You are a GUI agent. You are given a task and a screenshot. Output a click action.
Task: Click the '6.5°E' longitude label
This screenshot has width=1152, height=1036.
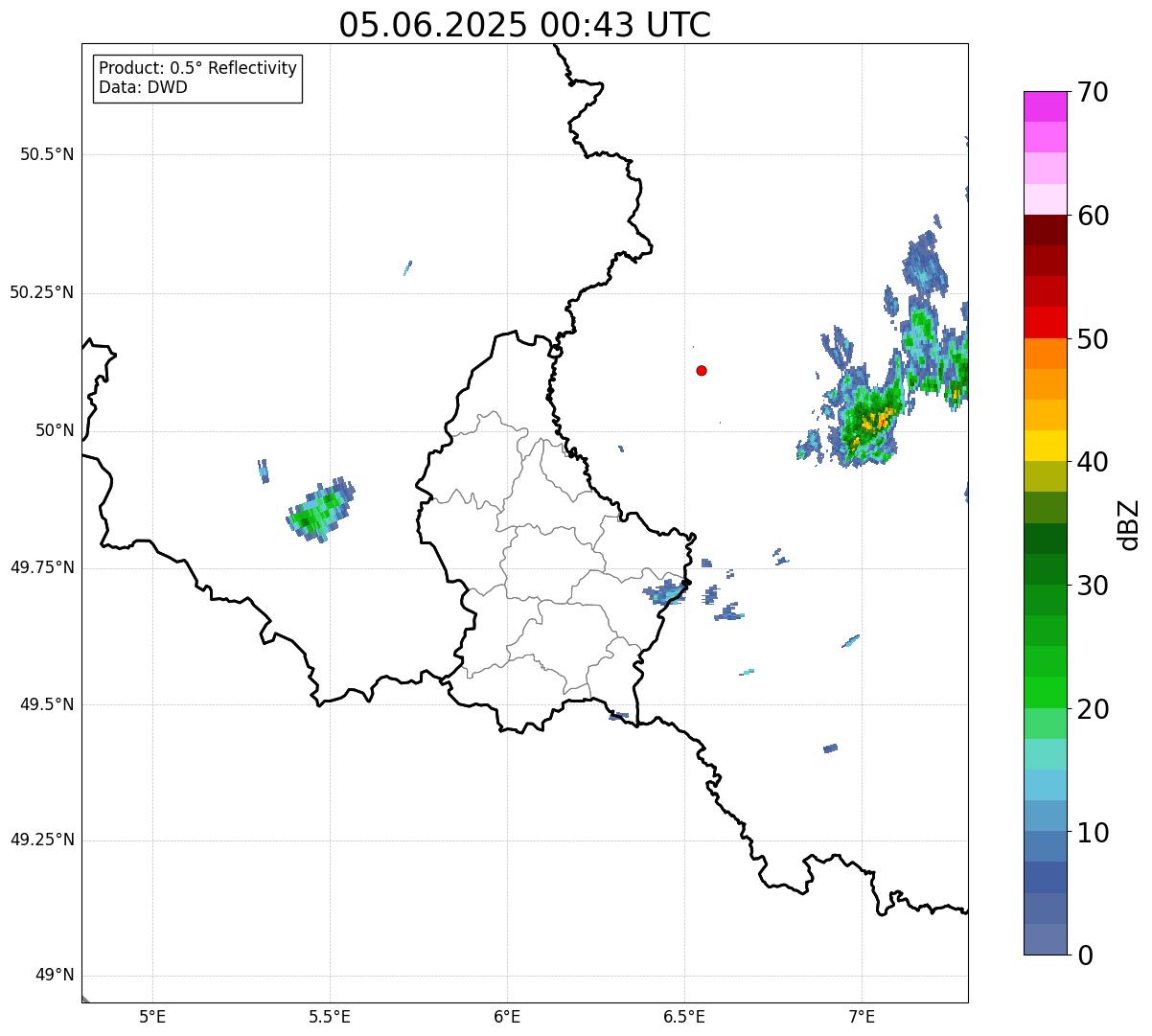point(684,1016)
